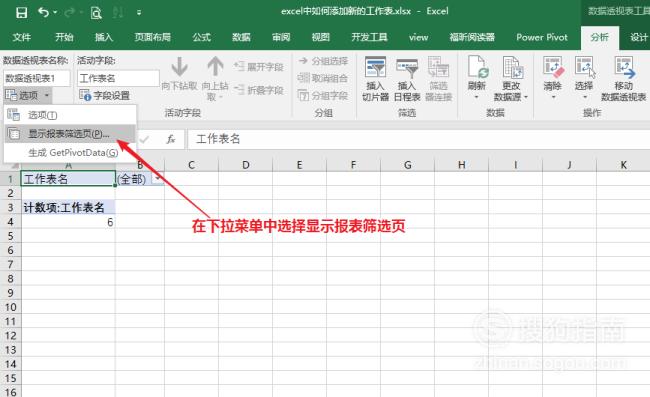
Task: Click 取消组合 ungroup
Action: click(323, 78)
